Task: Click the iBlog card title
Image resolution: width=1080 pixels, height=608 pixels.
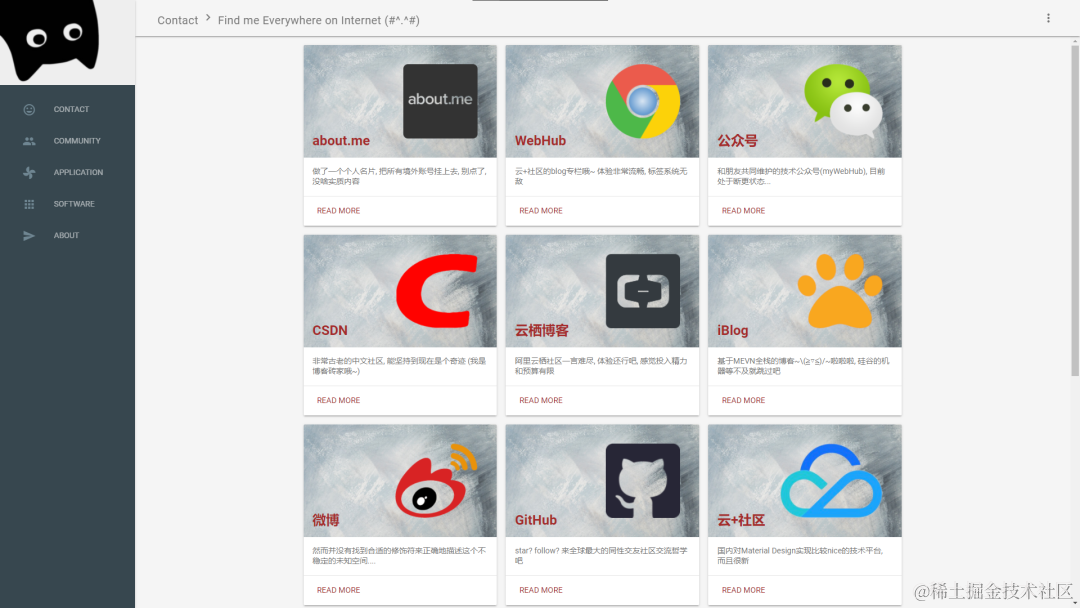Action: tap(732, 331)
